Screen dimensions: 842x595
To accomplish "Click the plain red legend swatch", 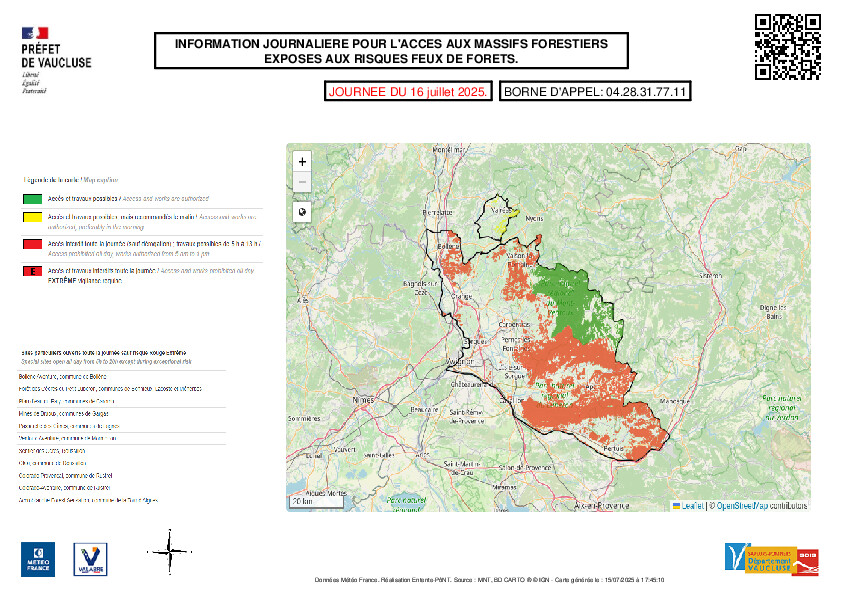I will [33, 244].
